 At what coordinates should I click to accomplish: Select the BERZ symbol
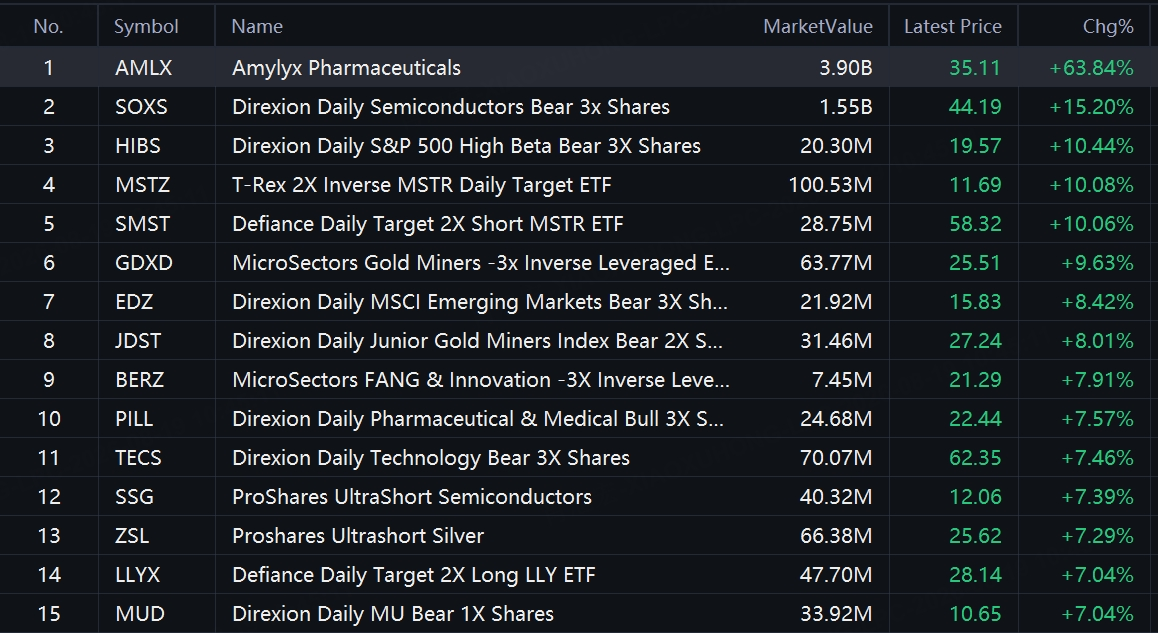[x=140, y=380]
